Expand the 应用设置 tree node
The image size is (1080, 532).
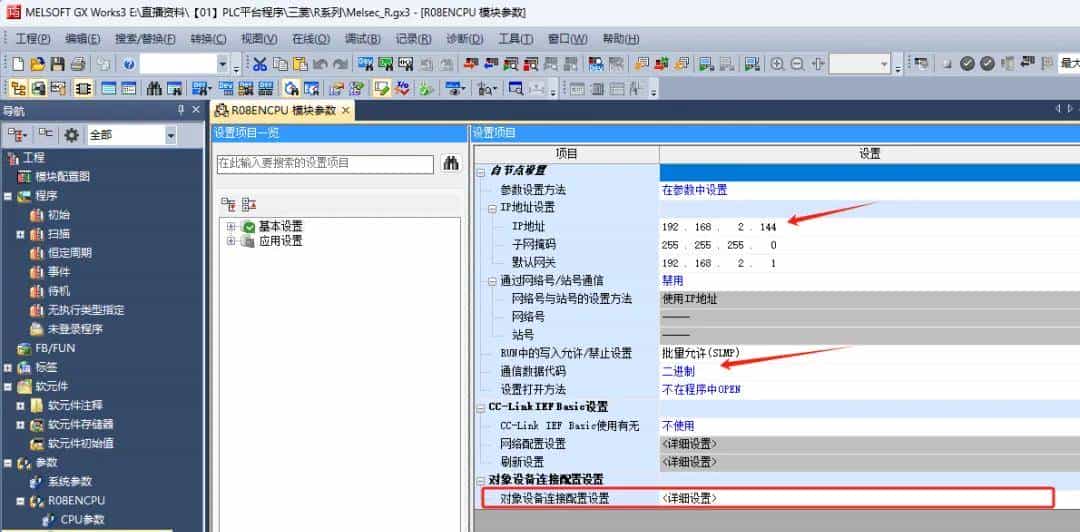pyautogui.click(x=231, y=241)
